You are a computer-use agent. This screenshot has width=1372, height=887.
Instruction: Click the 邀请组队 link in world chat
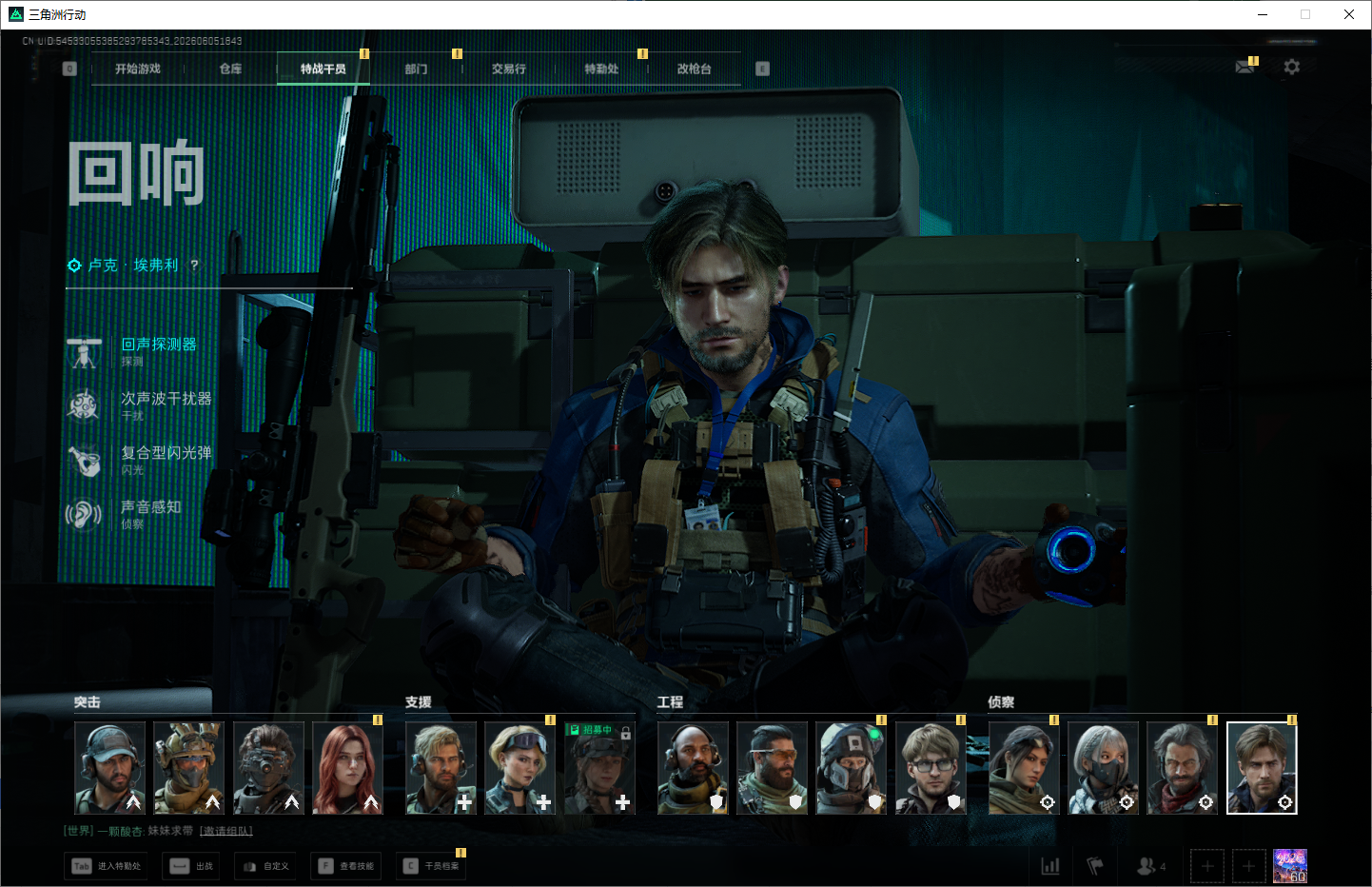(225, 832)
